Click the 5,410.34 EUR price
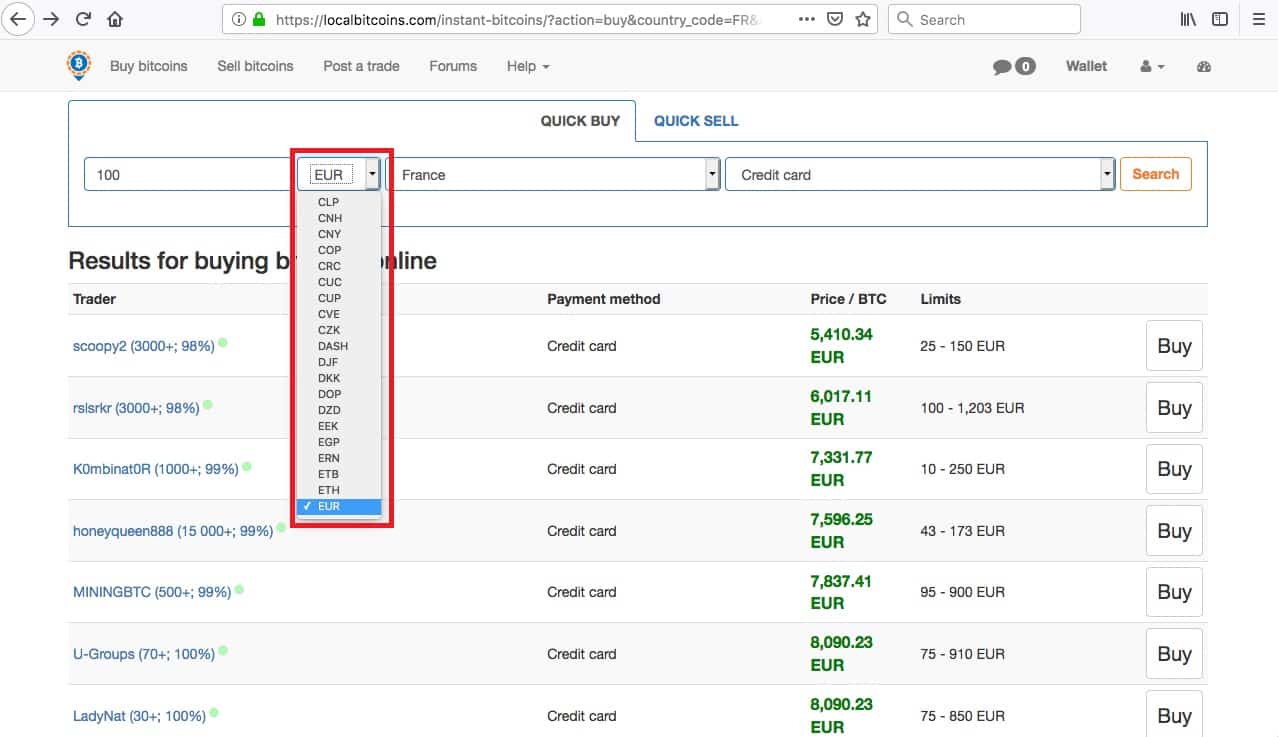The width and height of the screenshot is (1278, 737). click(x=841, y=345)
